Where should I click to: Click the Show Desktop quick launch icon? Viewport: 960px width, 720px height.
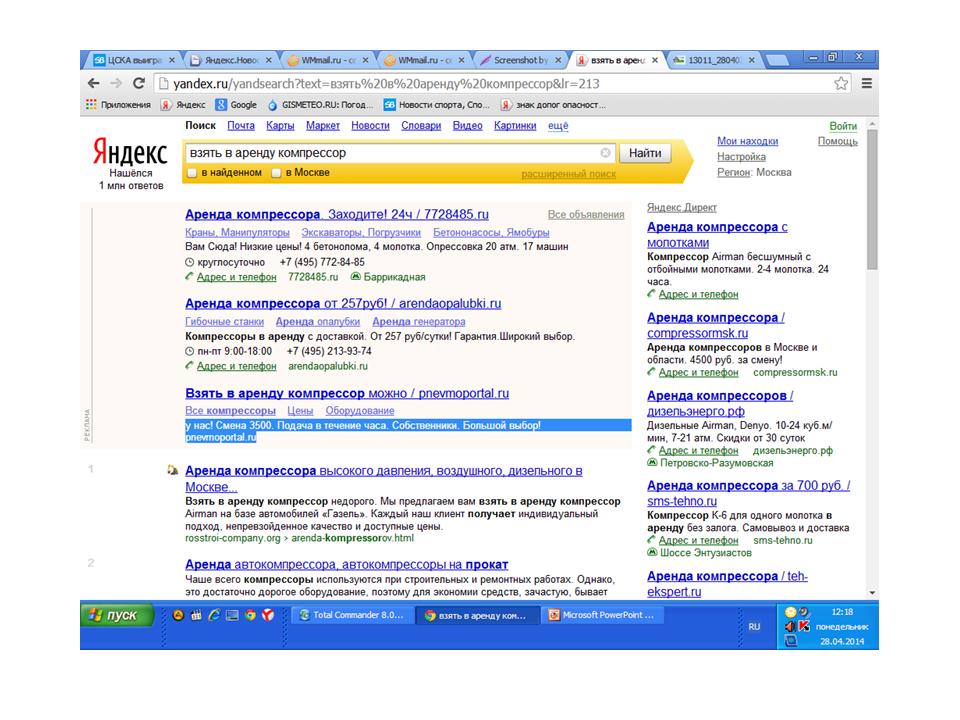pos(232,615)
